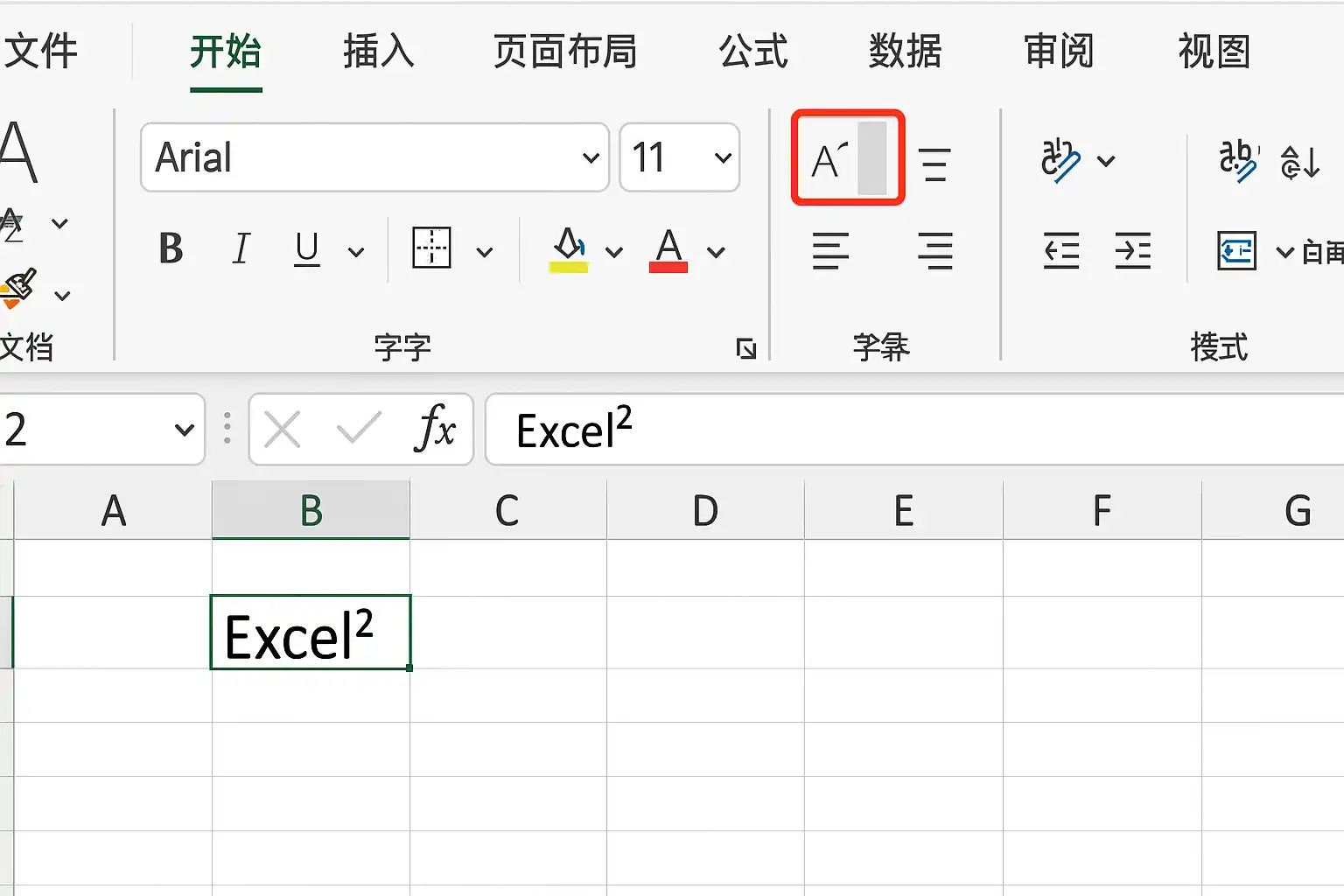
Task: Apply the red font color
Action: click(668, 250)
